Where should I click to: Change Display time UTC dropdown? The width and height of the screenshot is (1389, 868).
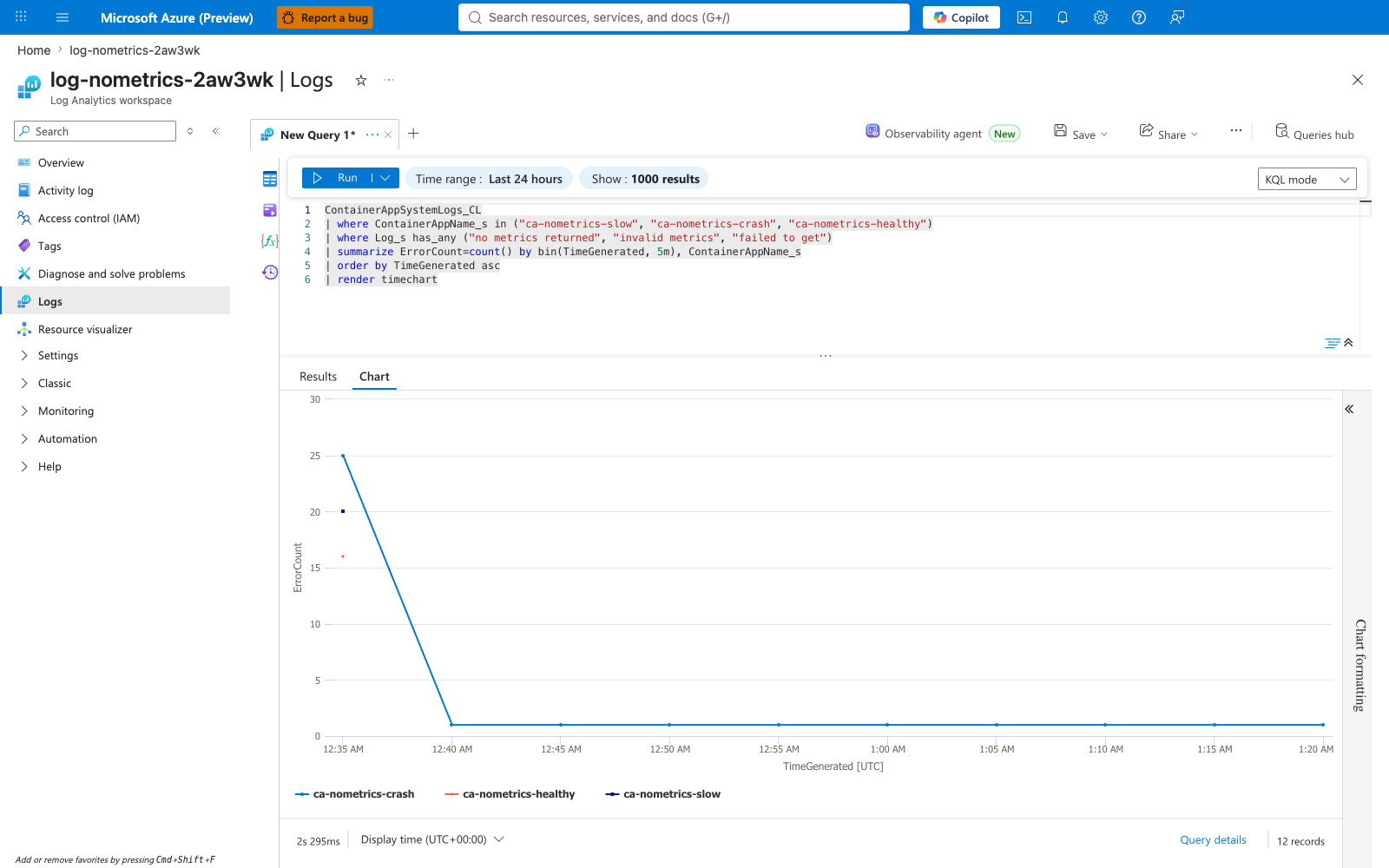coord(432,839)
